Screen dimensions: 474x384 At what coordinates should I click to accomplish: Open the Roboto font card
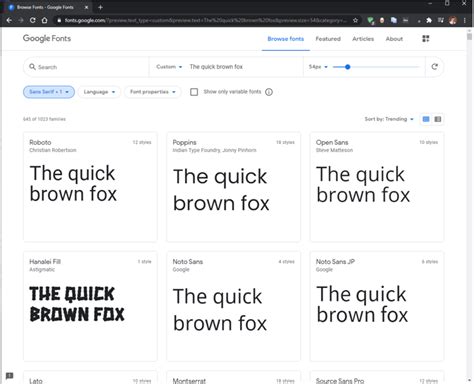point(90,187)
